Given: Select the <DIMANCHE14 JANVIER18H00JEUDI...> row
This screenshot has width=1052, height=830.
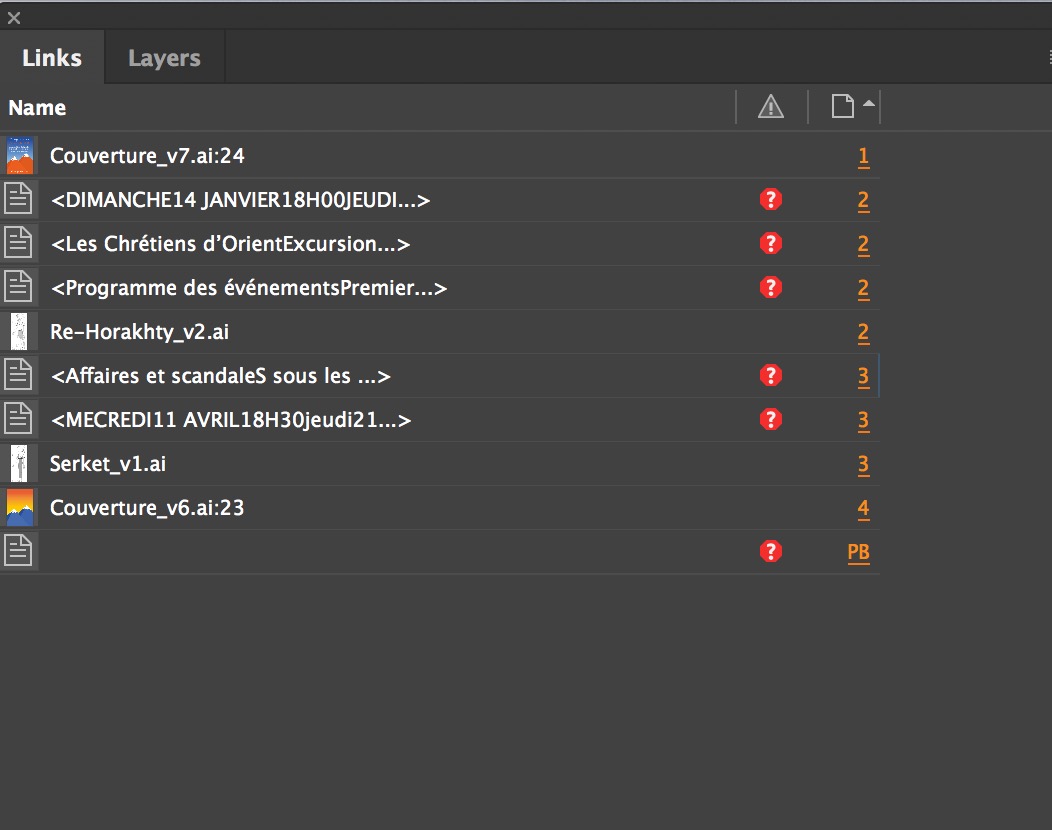Looking at the screenshot, I should point(440,200).
